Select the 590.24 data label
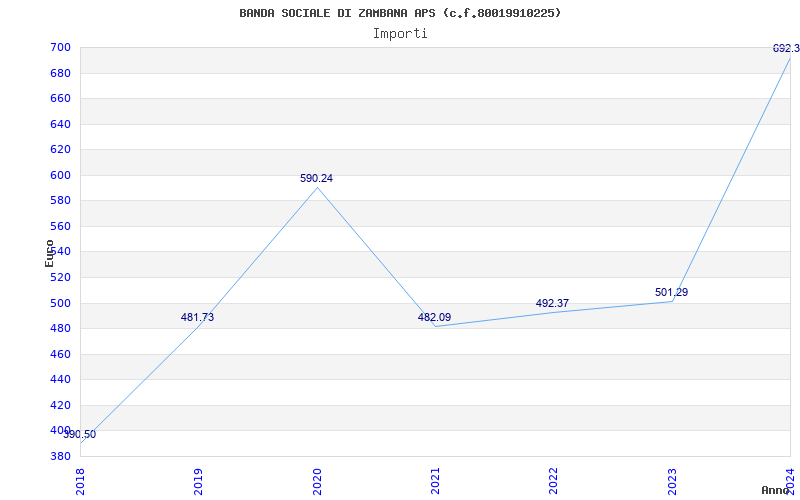This screenshot has height=500, width=800. pyautogui.click(x=316, y=179)
